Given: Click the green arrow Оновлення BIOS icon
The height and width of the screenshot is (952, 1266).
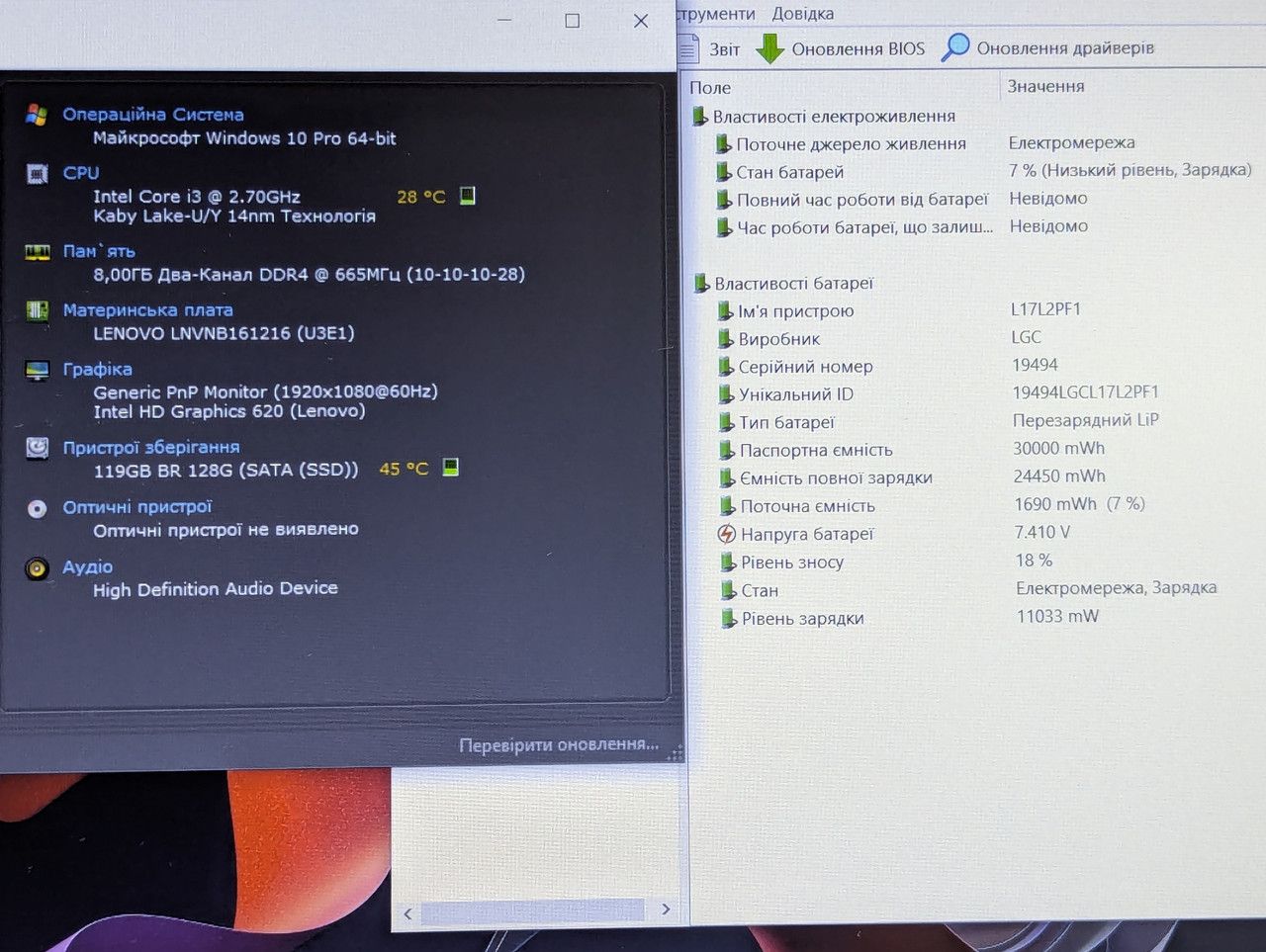Looking at the screenshot, I should tap(769, 48).
